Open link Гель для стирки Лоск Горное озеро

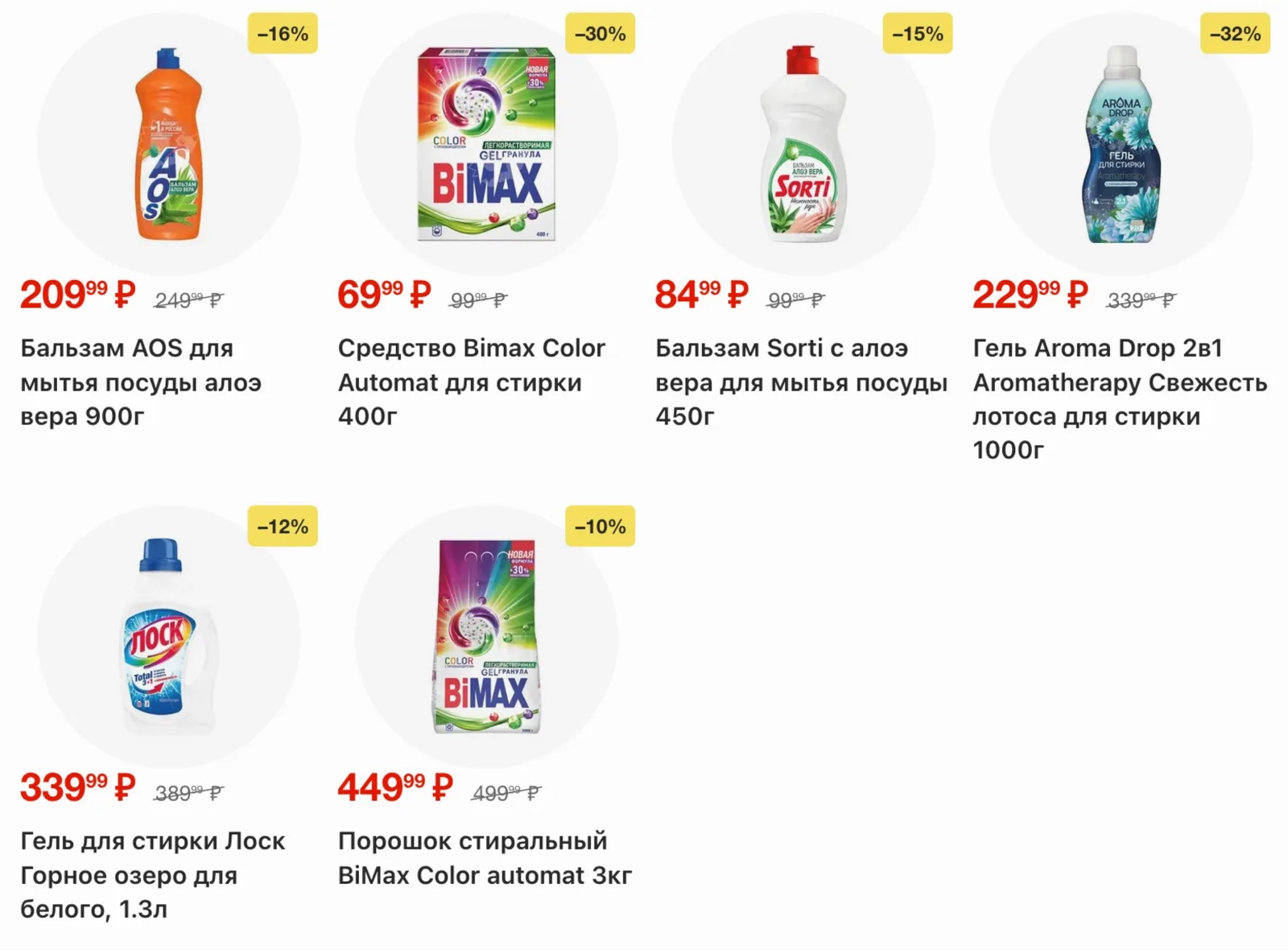153,875
